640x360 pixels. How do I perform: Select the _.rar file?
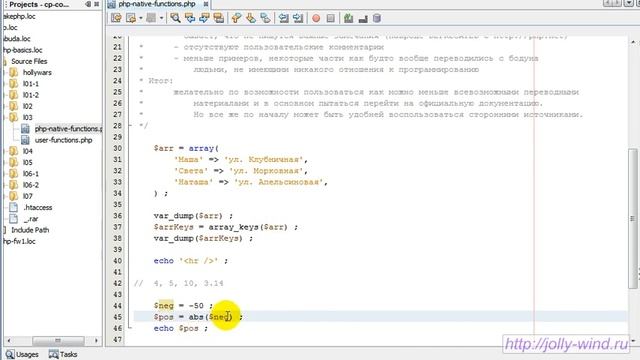point(31,219)
